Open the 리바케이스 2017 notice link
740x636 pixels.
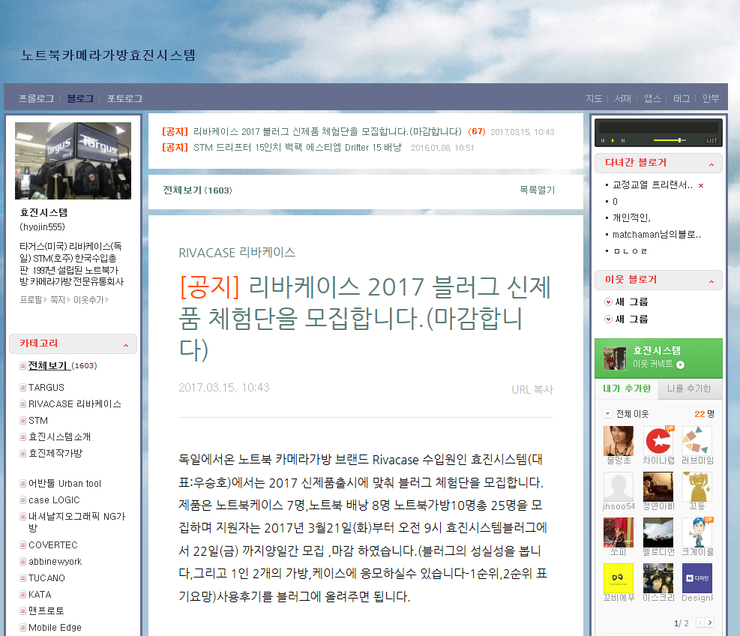pos(327,131)
